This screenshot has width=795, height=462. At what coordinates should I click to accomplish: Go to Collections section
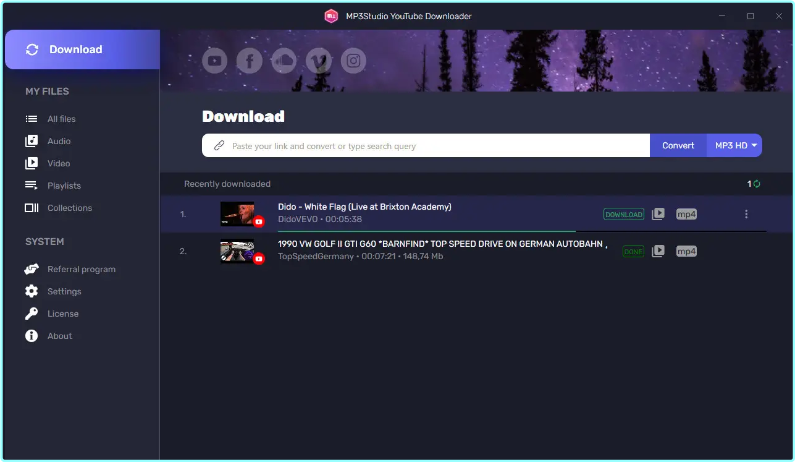click(69, 208)
